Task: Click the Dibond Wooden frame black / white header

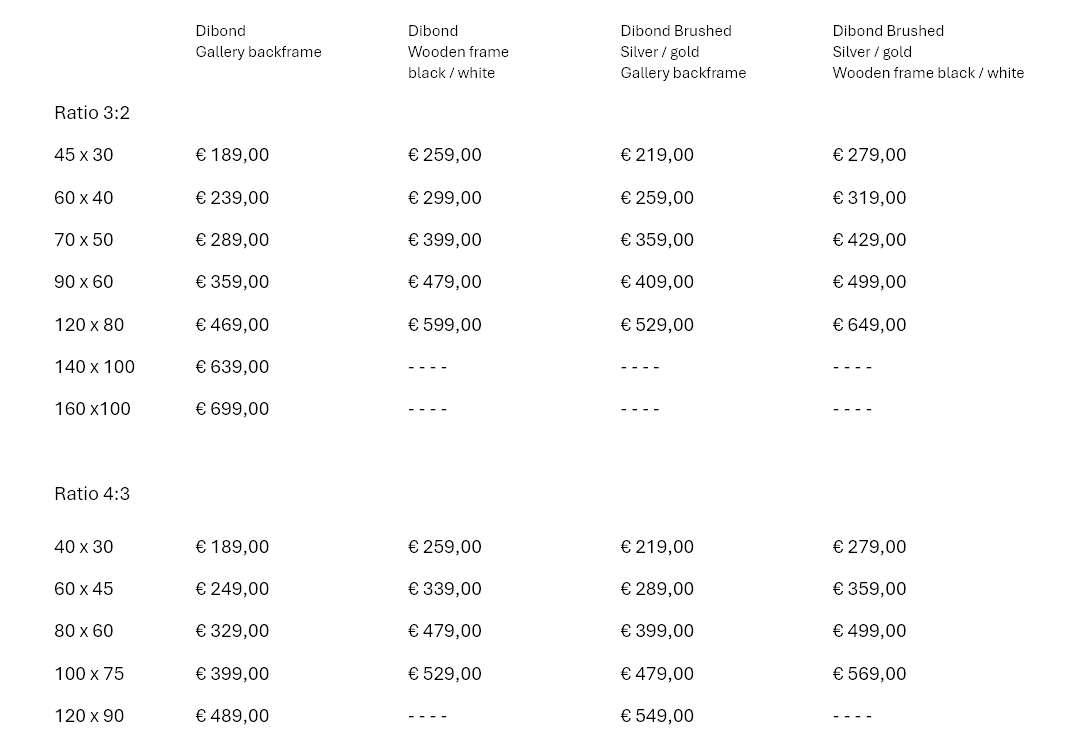Action: point(458,52)
